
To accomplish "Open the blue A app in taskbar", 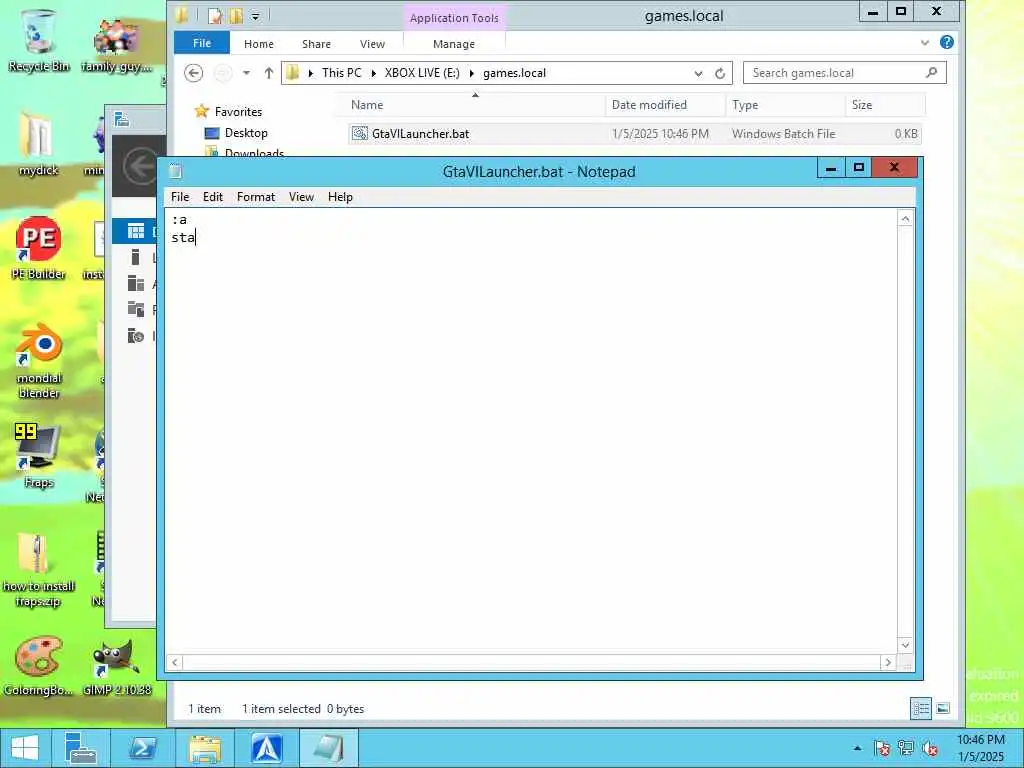I will 266,748.
